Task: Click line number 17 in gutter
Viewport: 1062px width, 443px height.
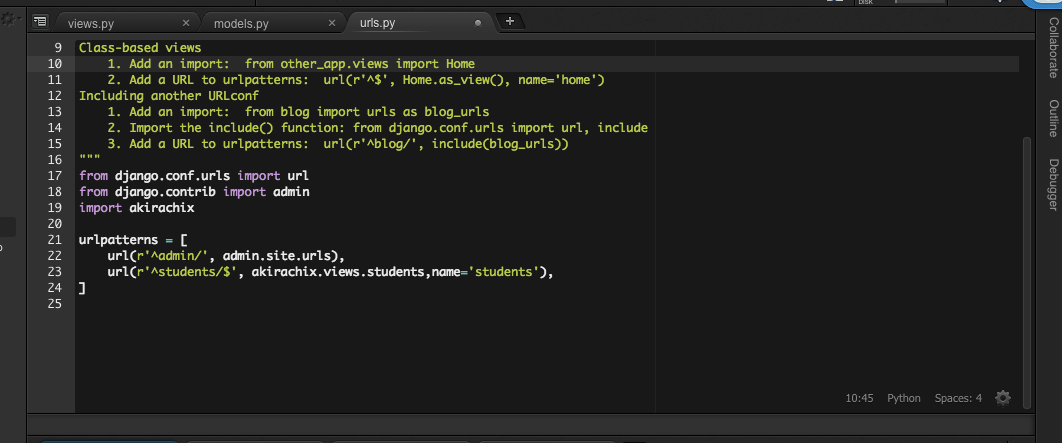Action: (55, 176)
